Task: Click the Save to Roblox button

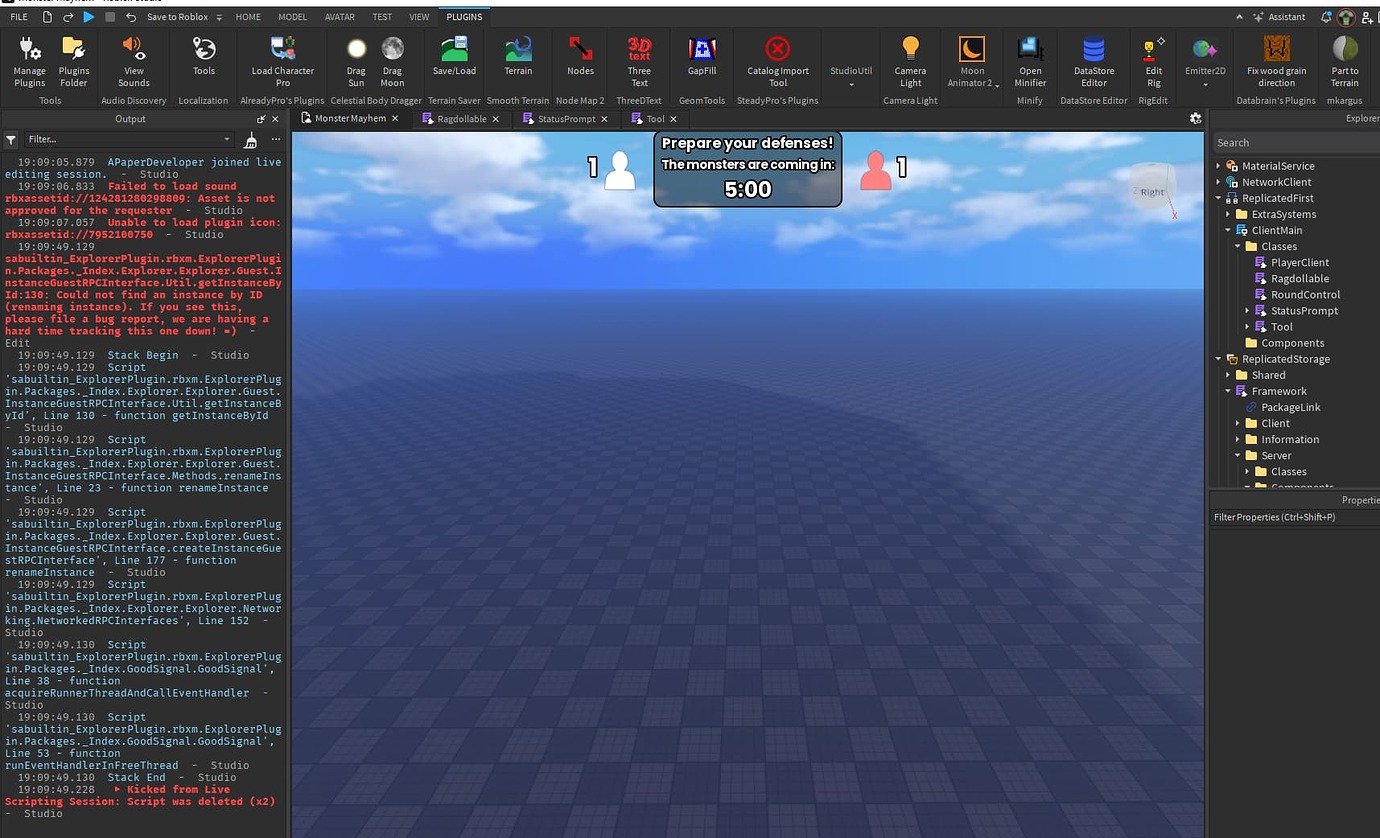Action: pyautogui.click(x=175, y=16)
